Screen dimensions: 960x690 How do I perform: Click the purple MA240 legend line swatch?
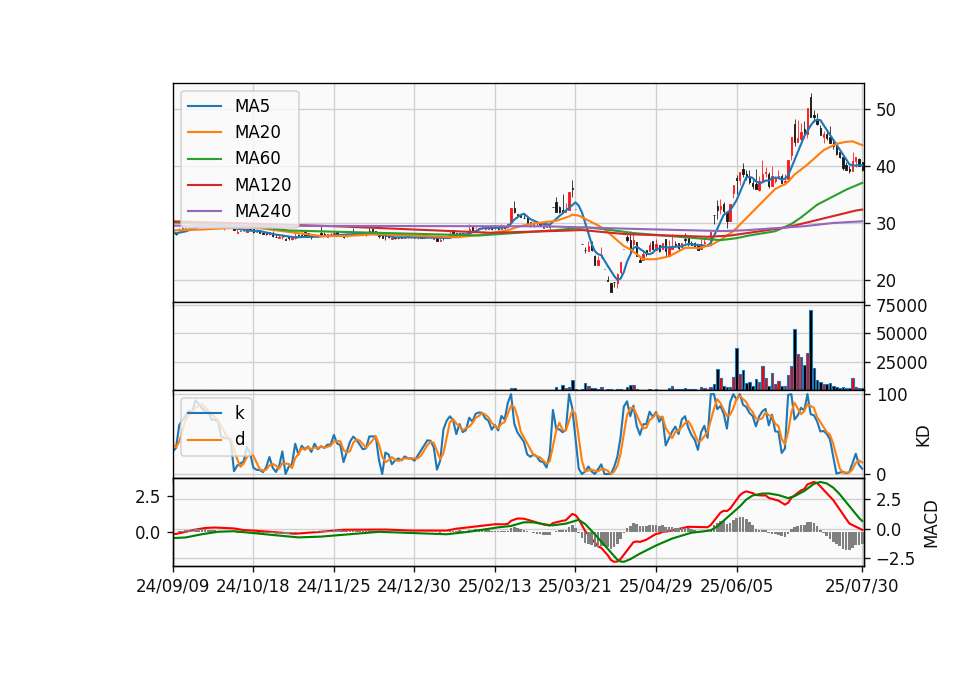click(204, 211)
